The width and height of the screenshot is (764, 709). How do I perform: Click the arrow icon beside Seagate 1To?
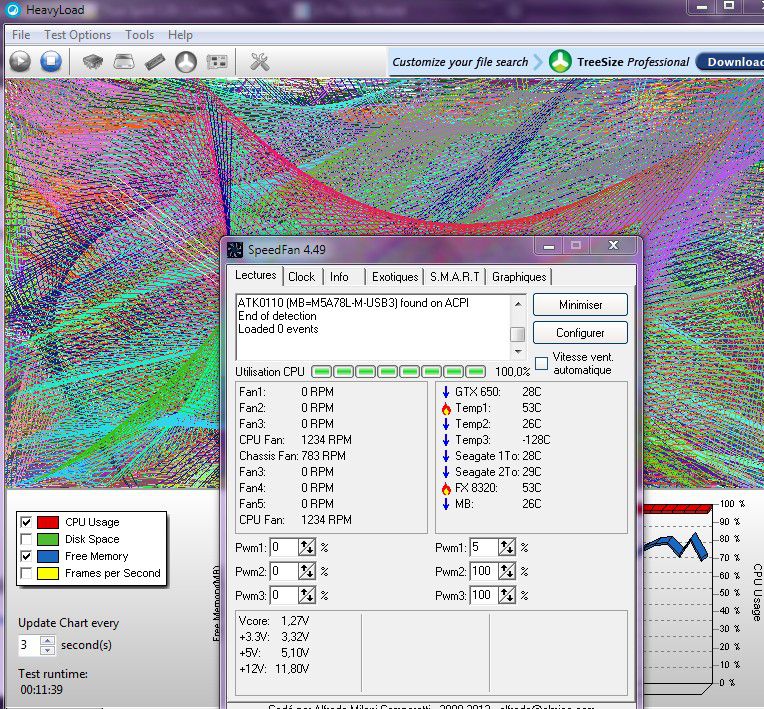point(446,456)
